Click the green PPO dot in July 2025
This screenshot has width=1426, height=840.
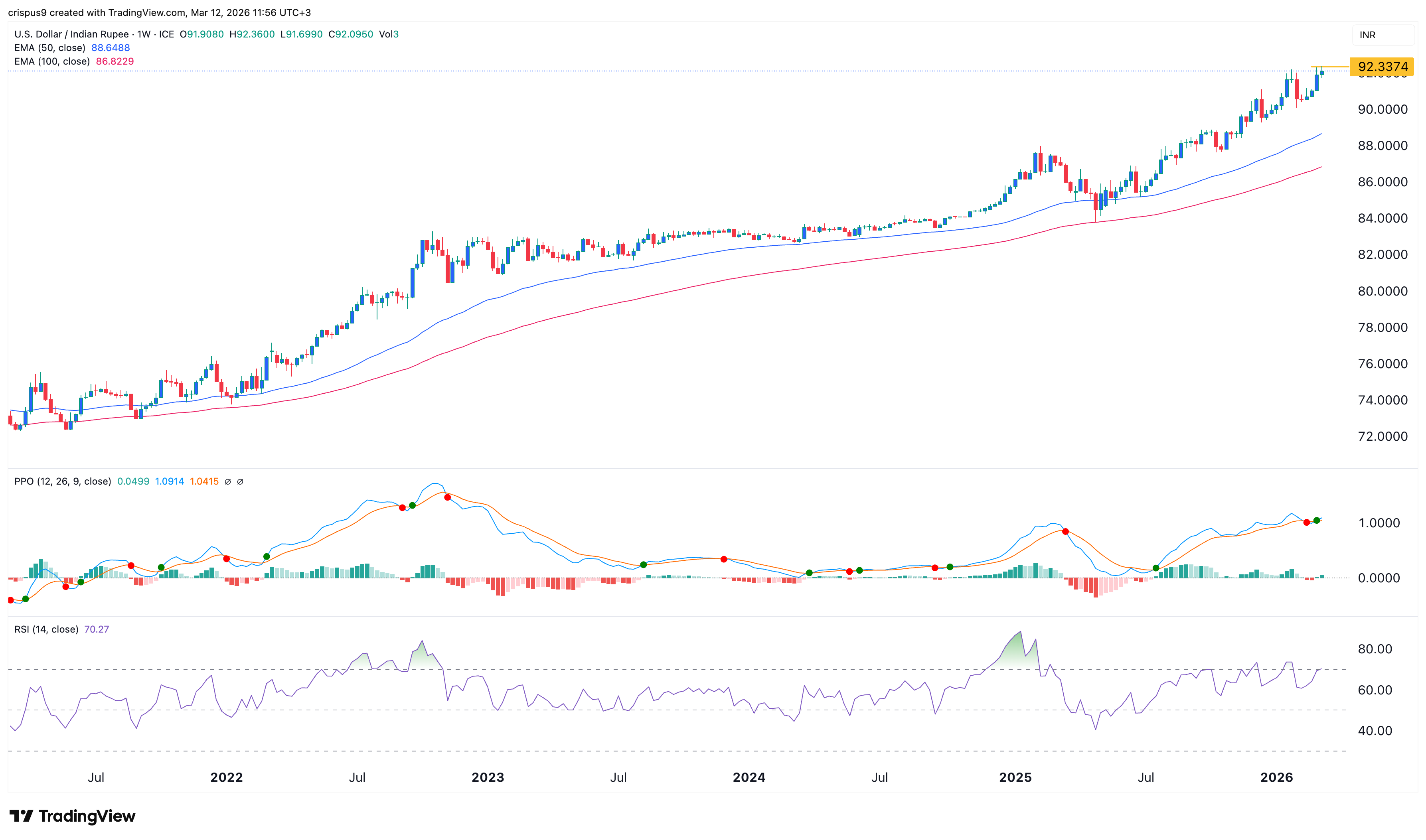click(x=1156, y=568)
